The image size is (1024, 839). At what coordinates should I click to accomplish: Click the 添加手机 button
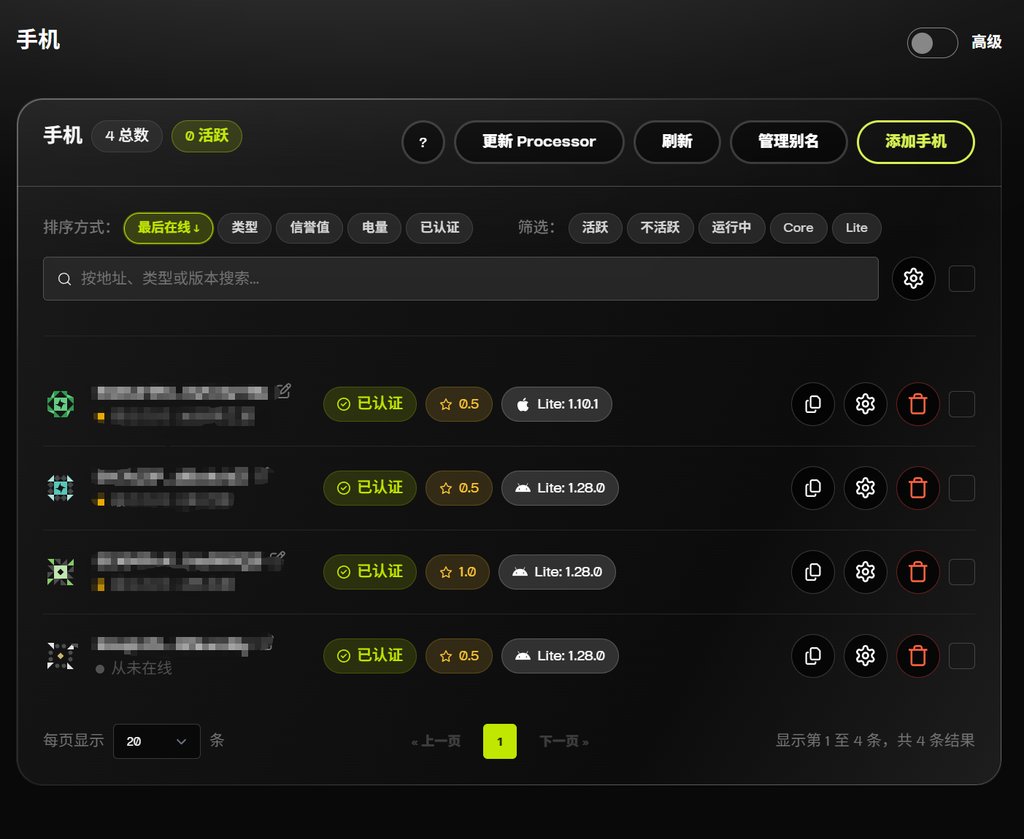[x=916, y=142]
